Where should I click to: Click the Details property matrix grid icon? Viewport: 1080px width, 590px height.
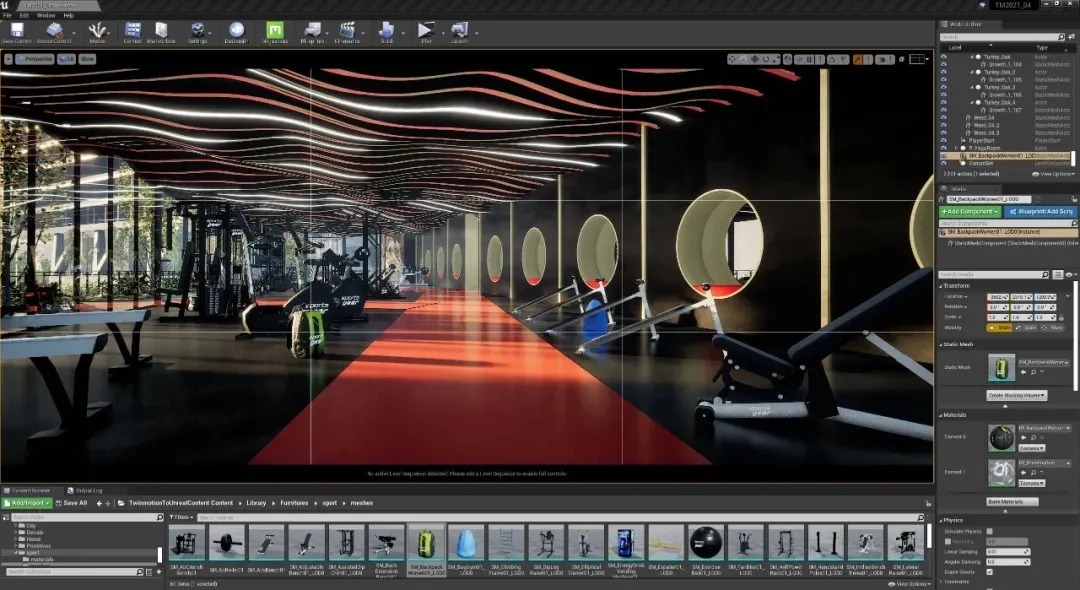click(x=1058, y=275)
